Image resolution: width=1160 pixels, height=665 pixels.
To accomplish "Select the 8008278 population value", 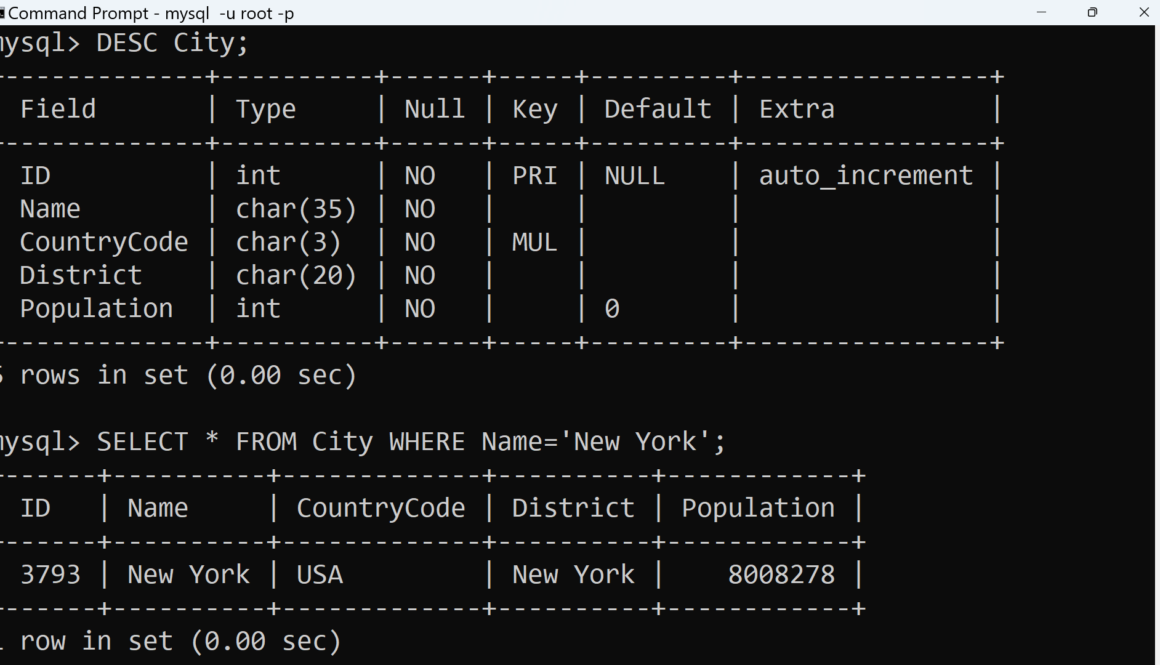I will 781,575.
